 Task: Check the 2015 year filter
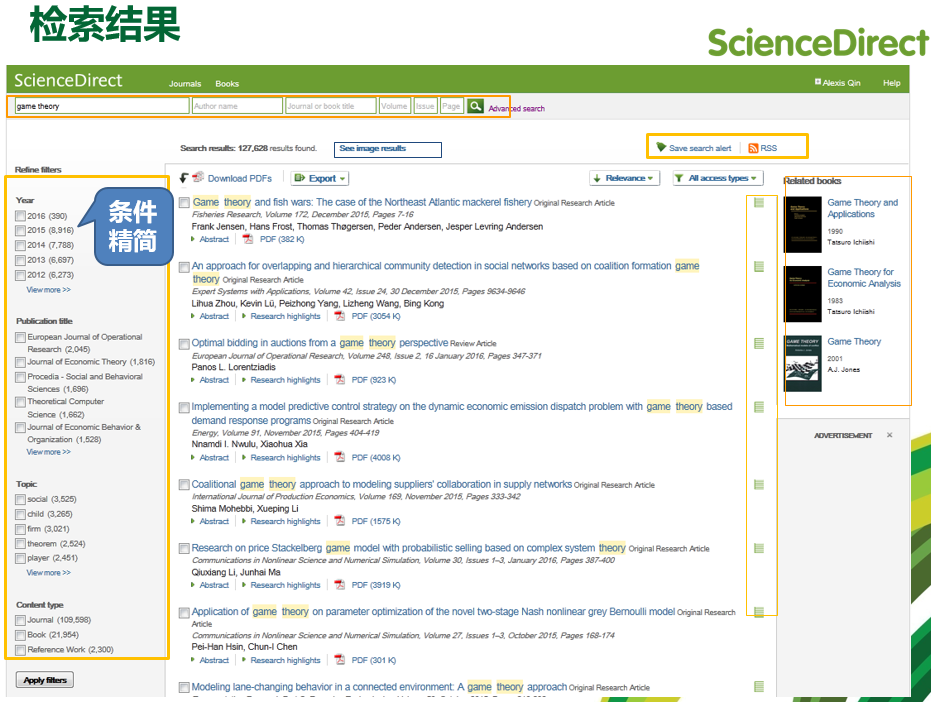21,230
